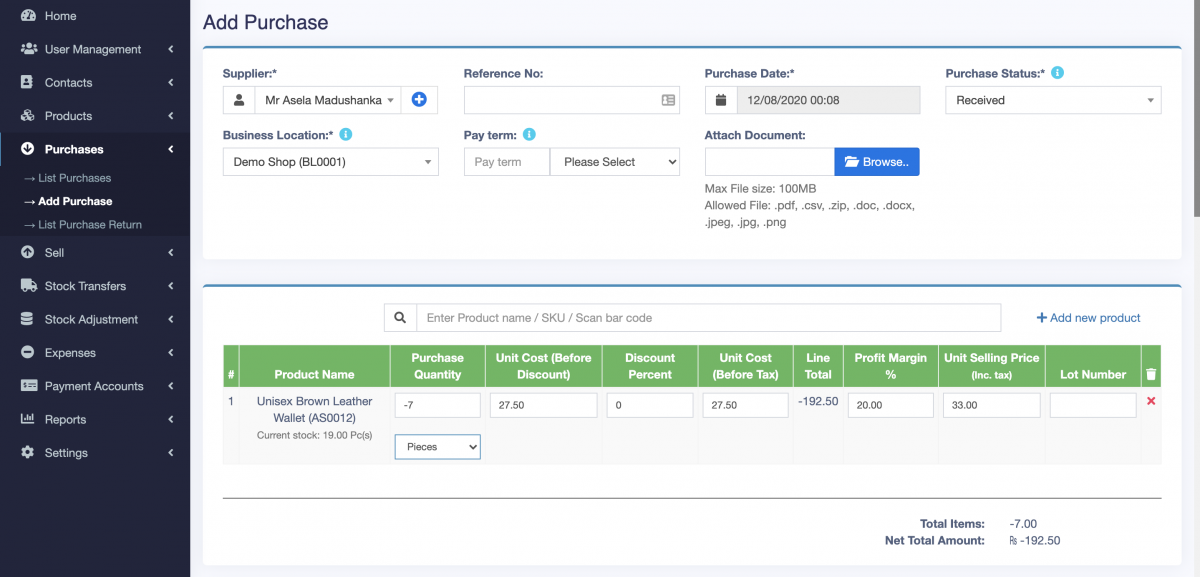Click Unit Cost Before Discount field 27.50

(544, 405)
